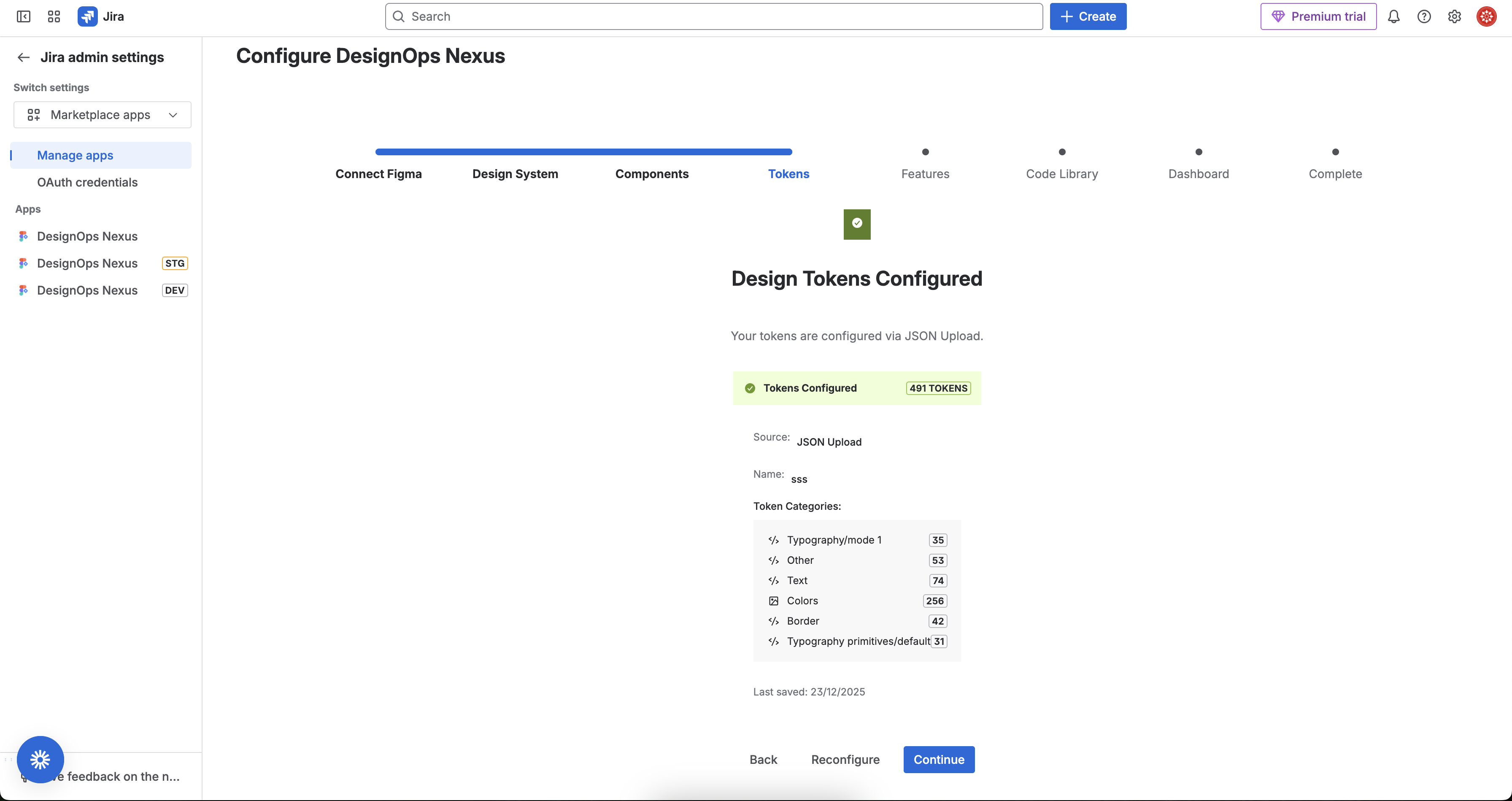Click Reconfigure to redo token setup
Image resolution: width=1512 pixels, height=801 pixels.
coord(845,759)
